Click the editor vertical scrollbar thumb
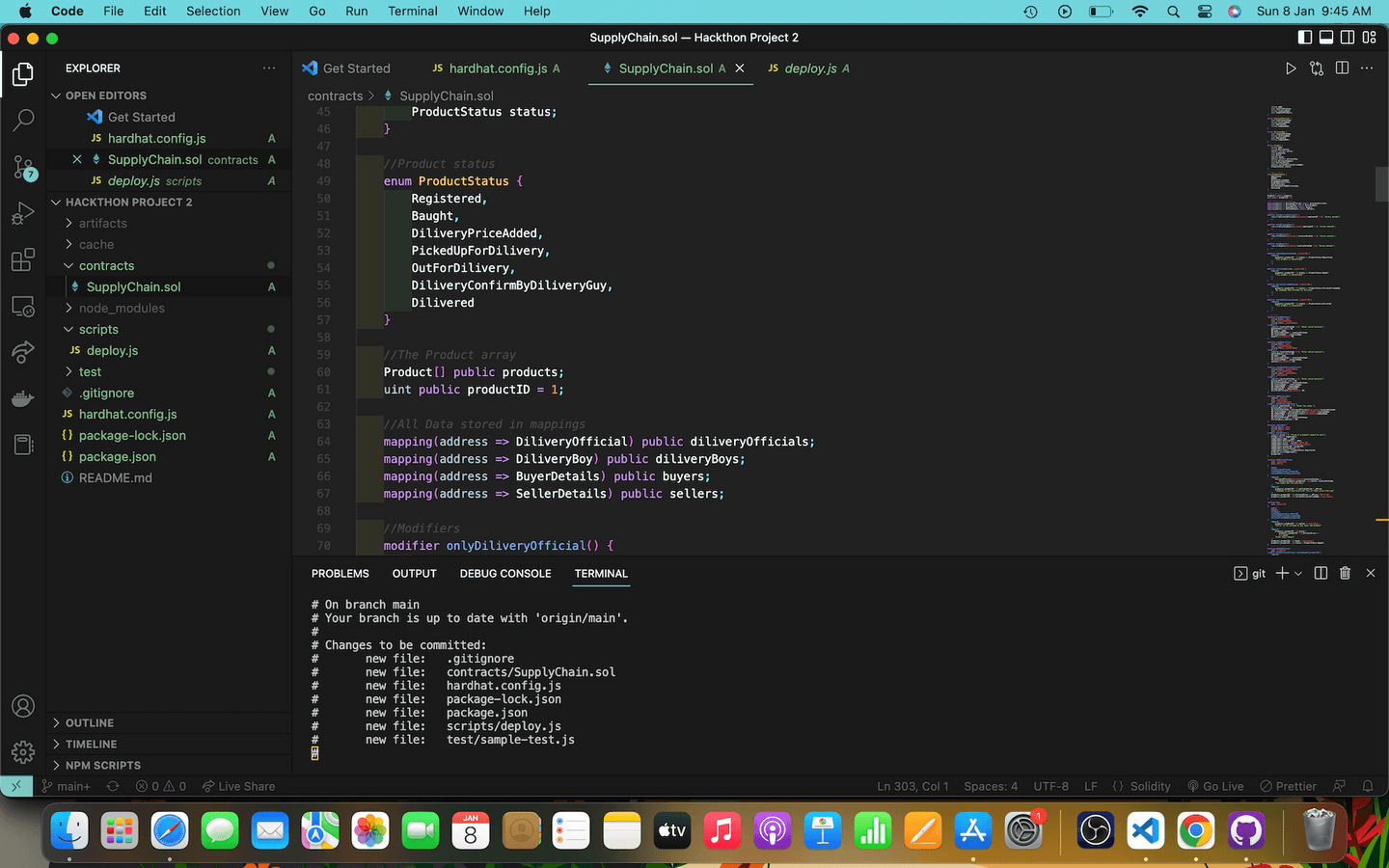Screen dimensions: 1389x868 click(x=1381, y=183)
